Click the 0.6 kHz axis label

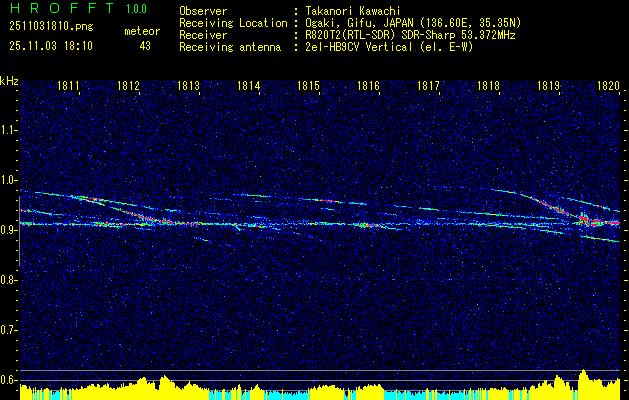(x=8, y=380)
